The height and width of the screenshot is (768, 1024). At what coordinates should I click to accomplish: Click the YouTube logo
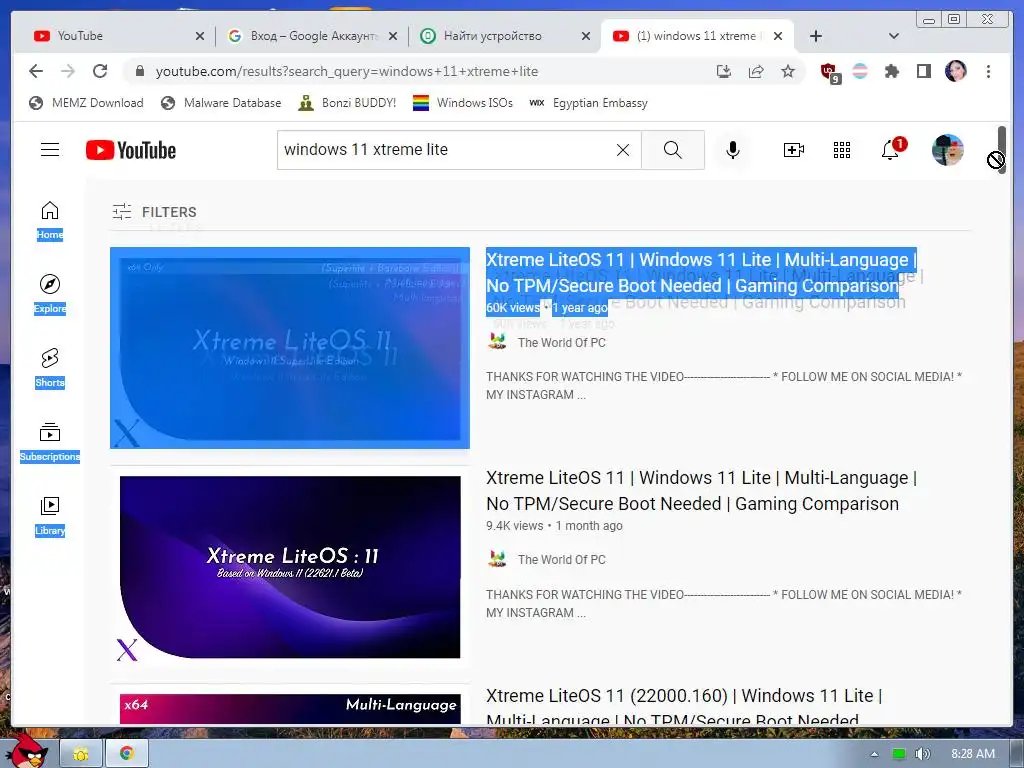click(131, 150)
